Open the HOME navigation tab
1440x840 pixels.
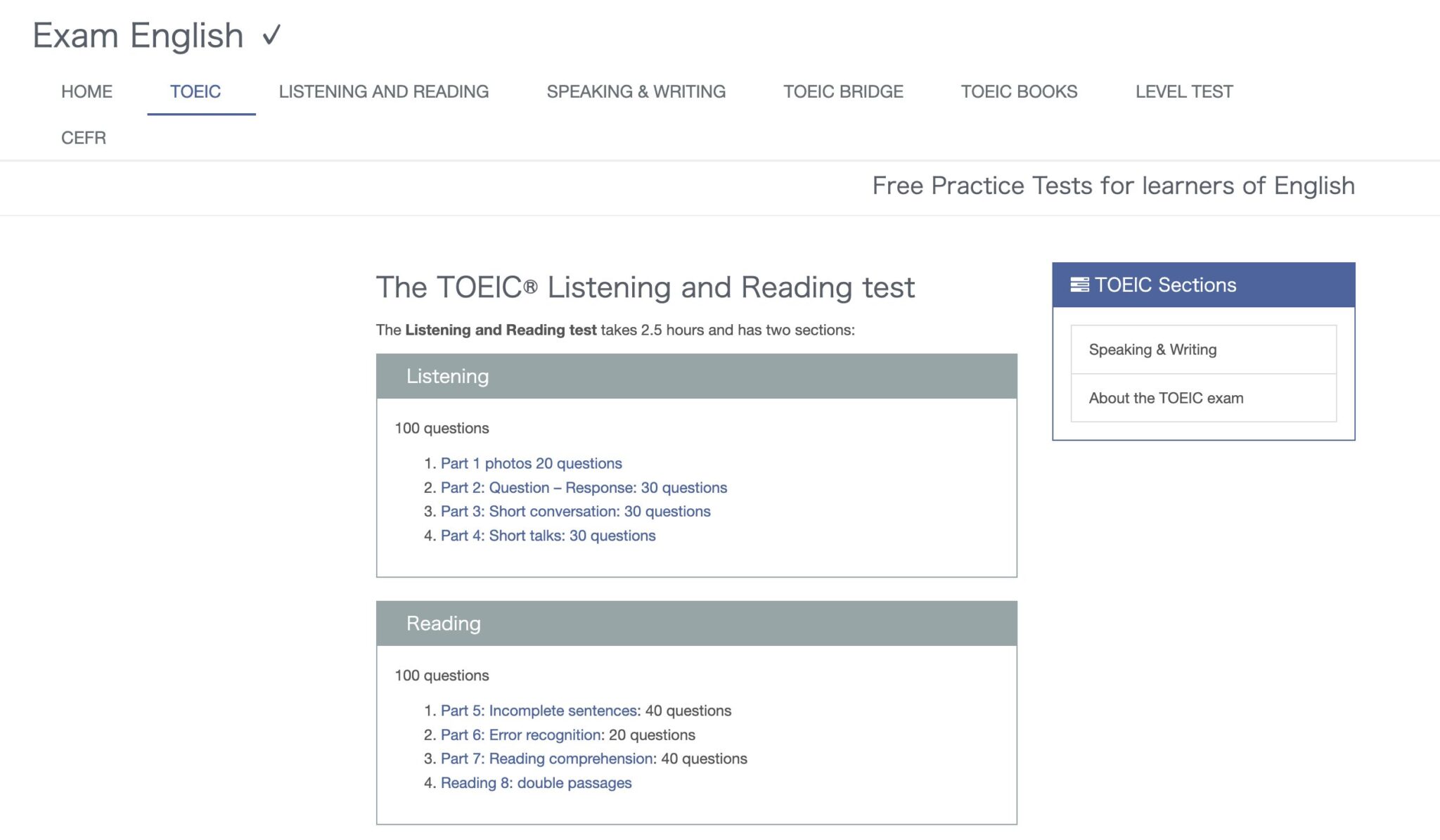point(86,91)
